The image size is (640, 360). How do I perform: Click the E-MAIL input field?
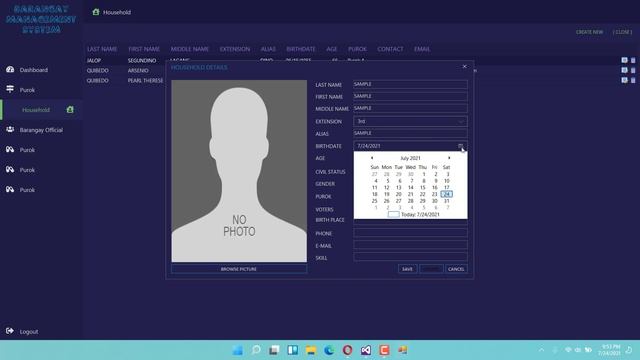coord(410,245)
